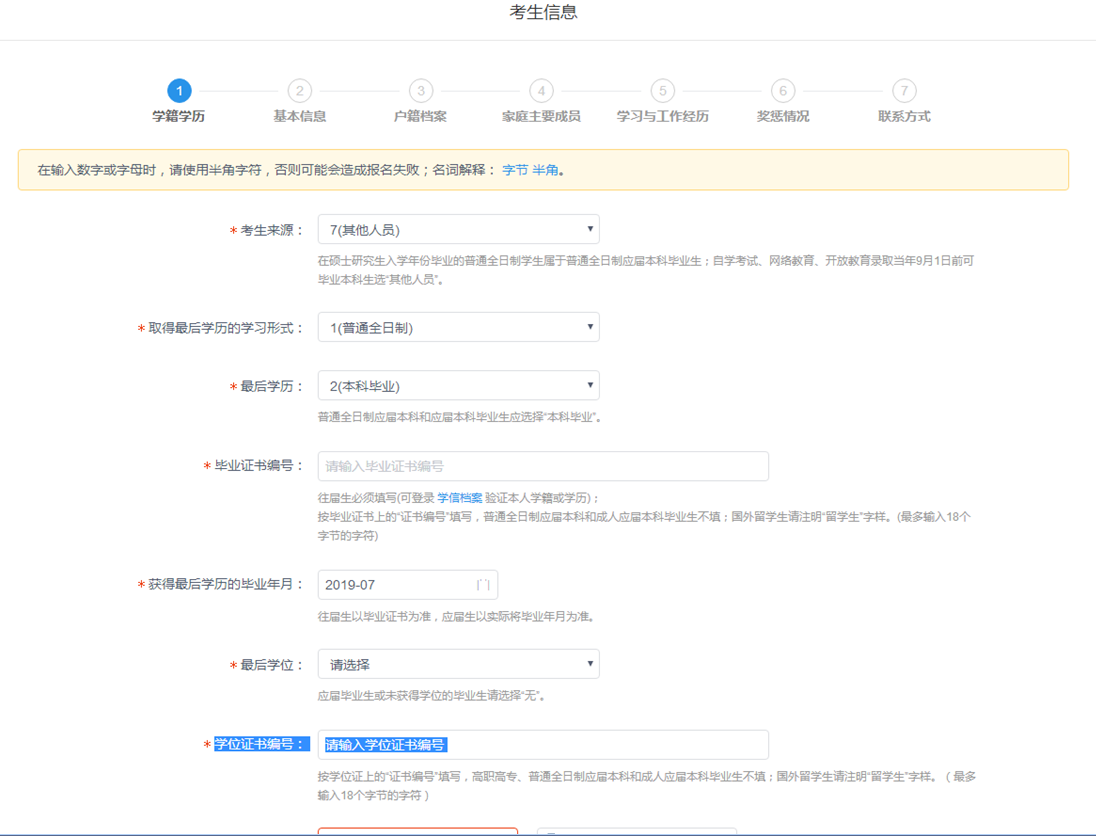This screenshot has width=1096, height=836.
Task: Open the 字节 explanation link
Action: [x=515, y=170]
